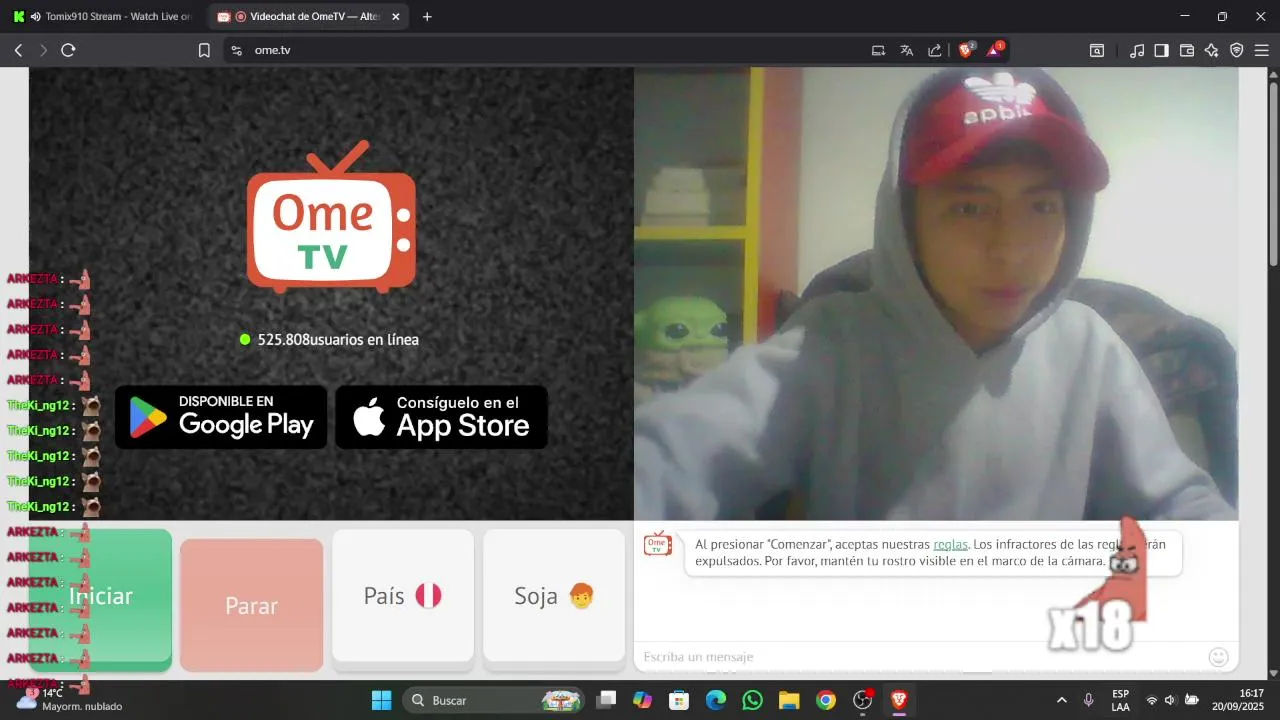The height and width of the screenshot is (720, 1280).
Task: Open Brave Shields lion icon
Action: coord(966,50)
